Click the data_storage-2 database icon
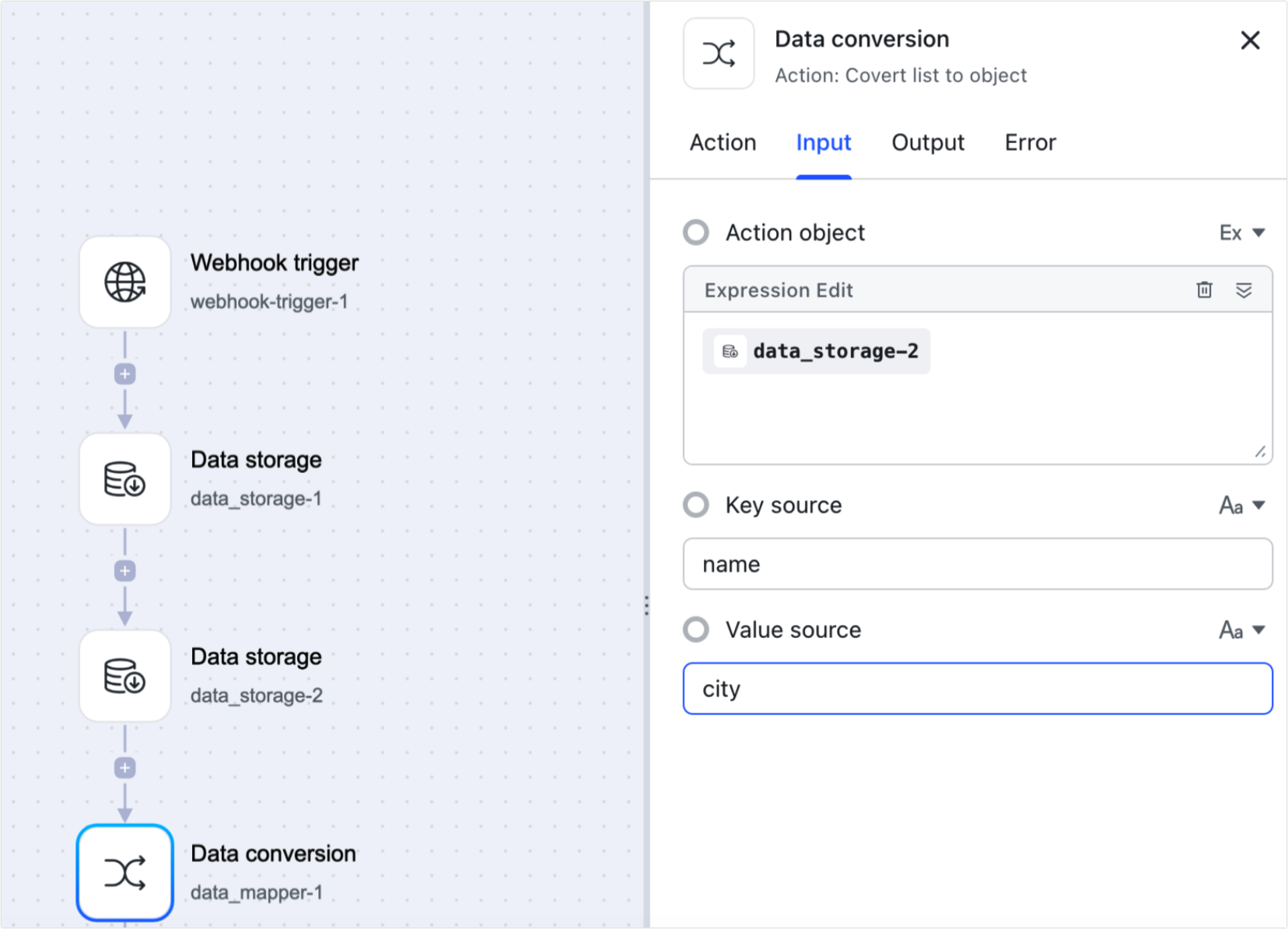The width and height of the screenshot is (1288, 929). pos(124,676)
